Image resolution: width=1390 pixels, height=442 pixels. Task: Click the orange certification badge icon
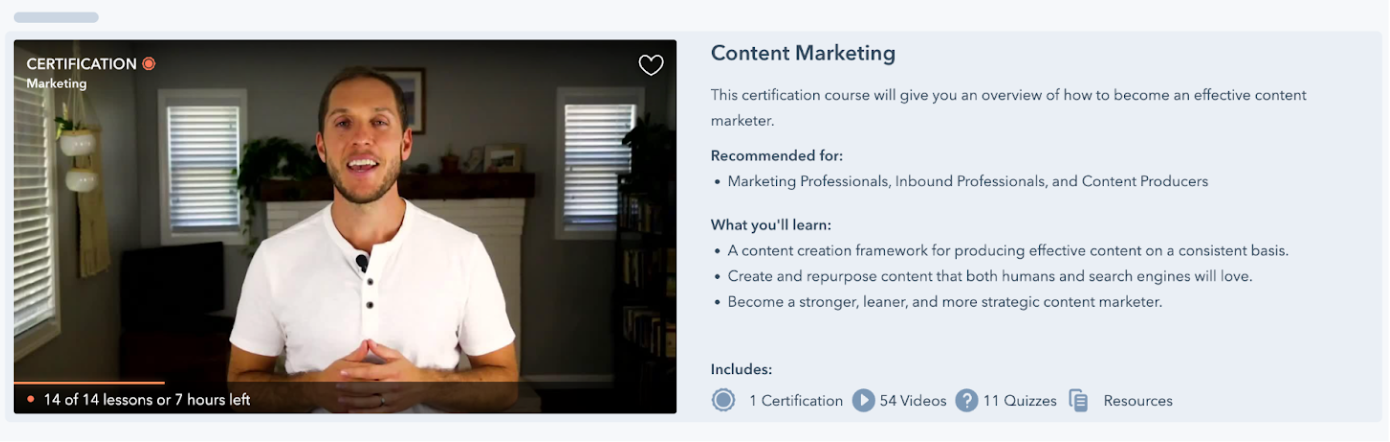pos(149,64)
